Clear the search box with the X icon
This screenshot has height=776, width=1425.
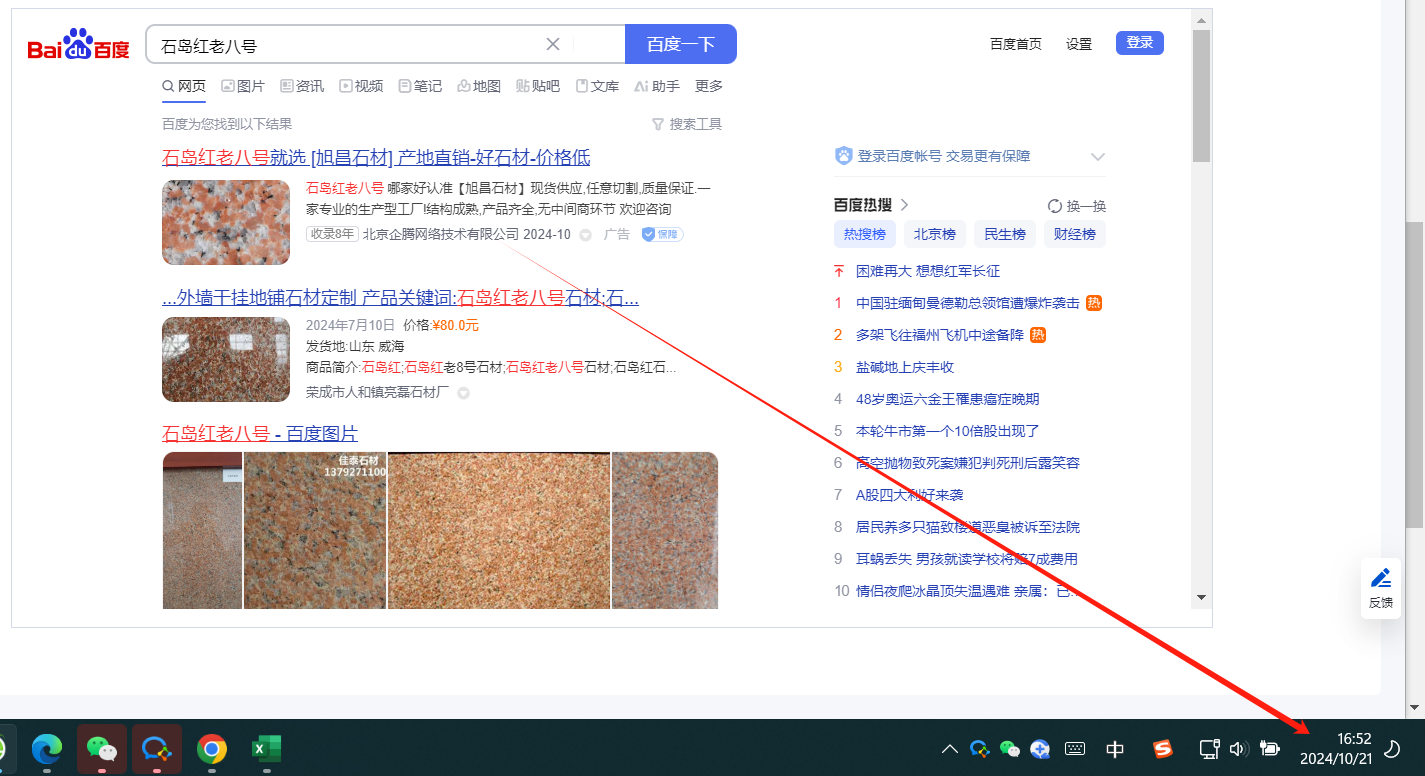553,44
